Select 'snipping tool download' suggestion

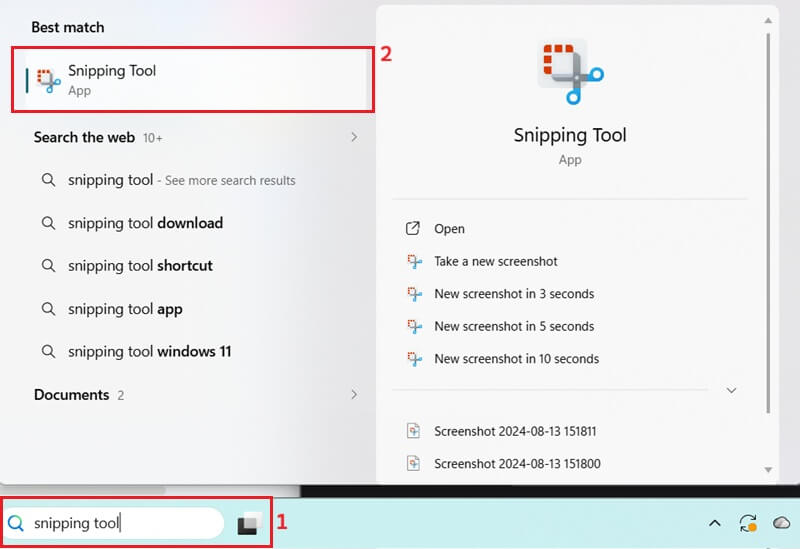coord(145,223)
